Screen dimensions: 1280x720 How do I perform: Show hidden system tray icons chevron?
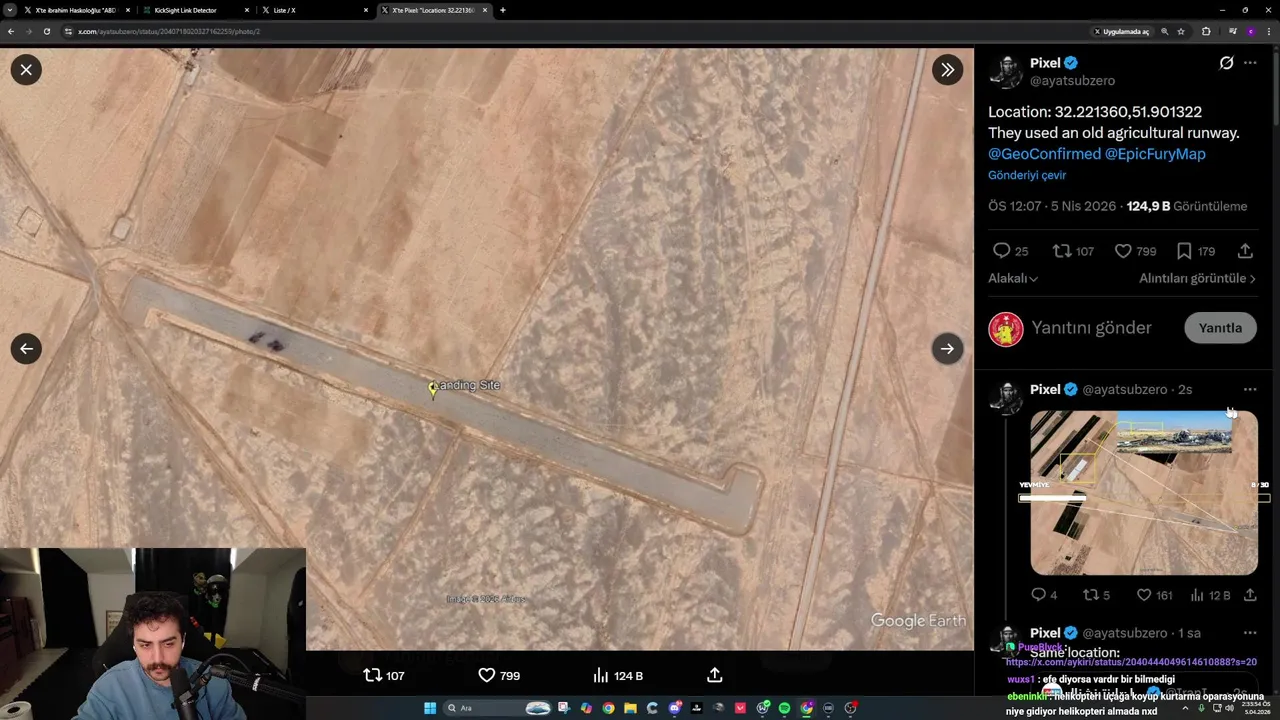tap(1185, 708)
